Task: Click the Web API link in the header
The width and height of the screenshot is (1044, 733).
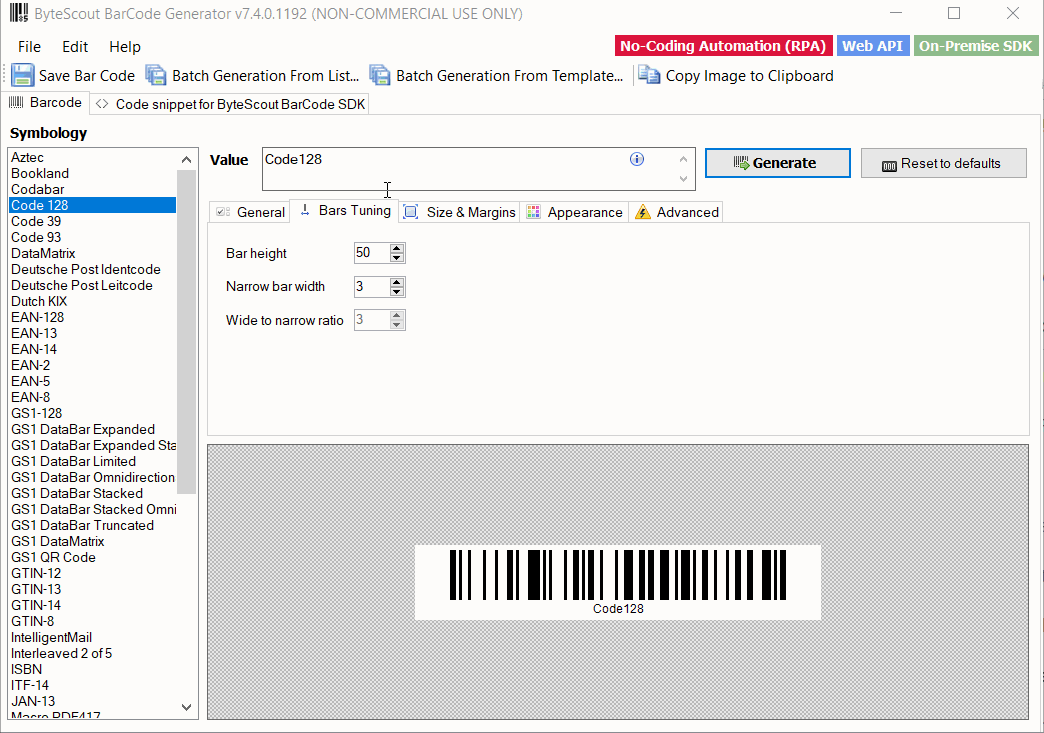Action: 872,46
